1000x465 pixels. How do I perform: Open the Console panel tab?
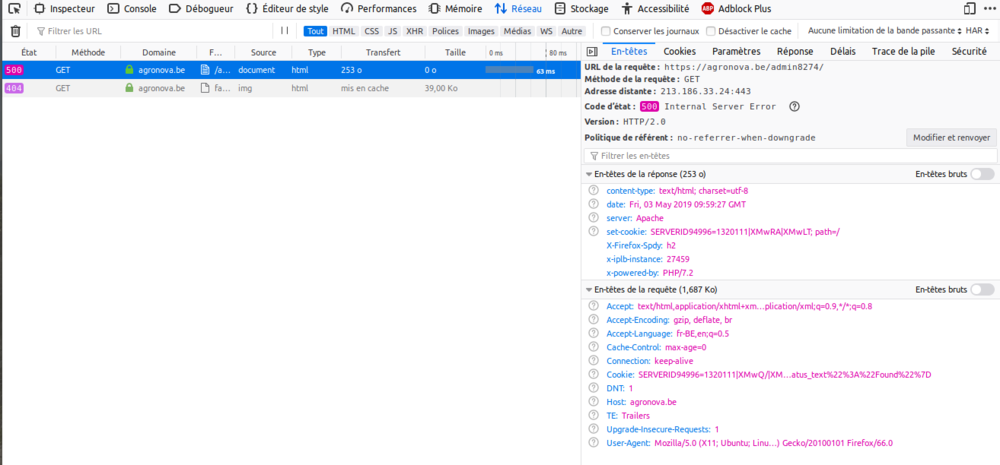132,9
